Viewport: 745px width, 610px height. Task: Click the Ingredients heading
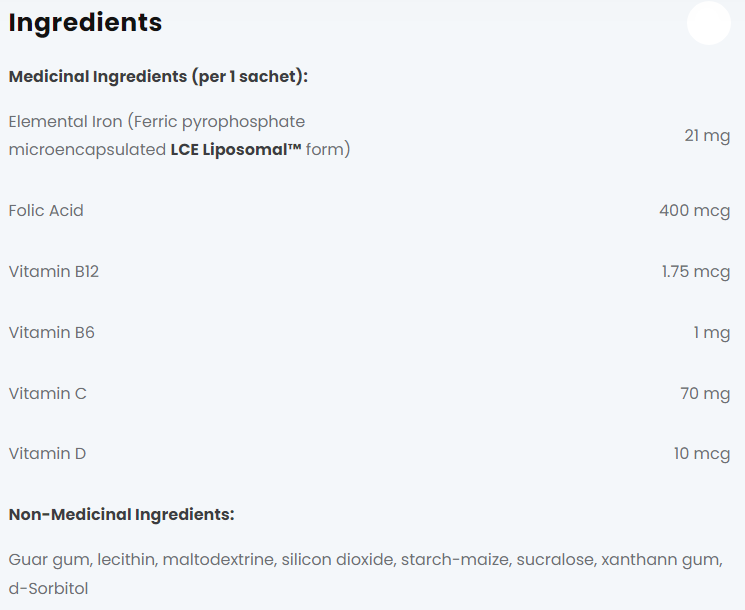coord(85,22)
